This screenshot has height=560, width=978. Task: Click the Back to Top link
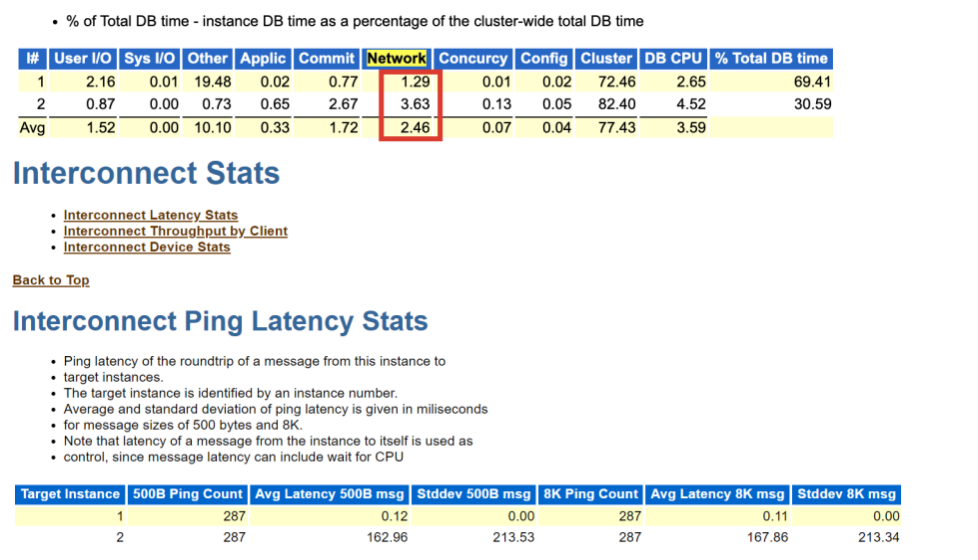tap(51, 280)
